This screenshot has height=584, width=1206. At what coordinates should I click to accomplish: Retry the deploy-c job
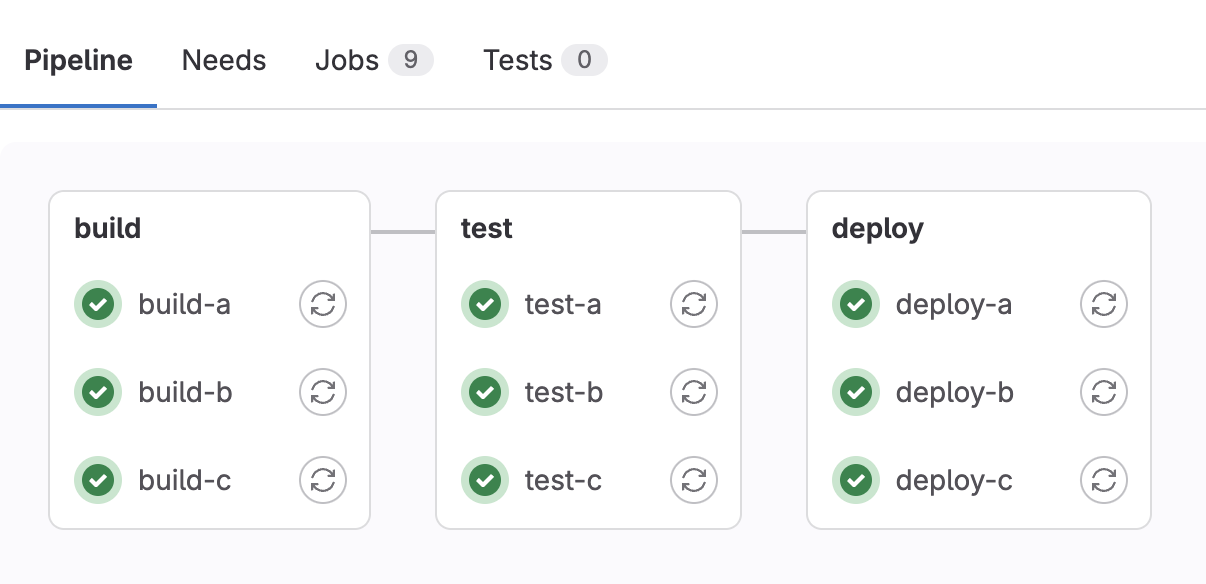tap(1103, 480)
